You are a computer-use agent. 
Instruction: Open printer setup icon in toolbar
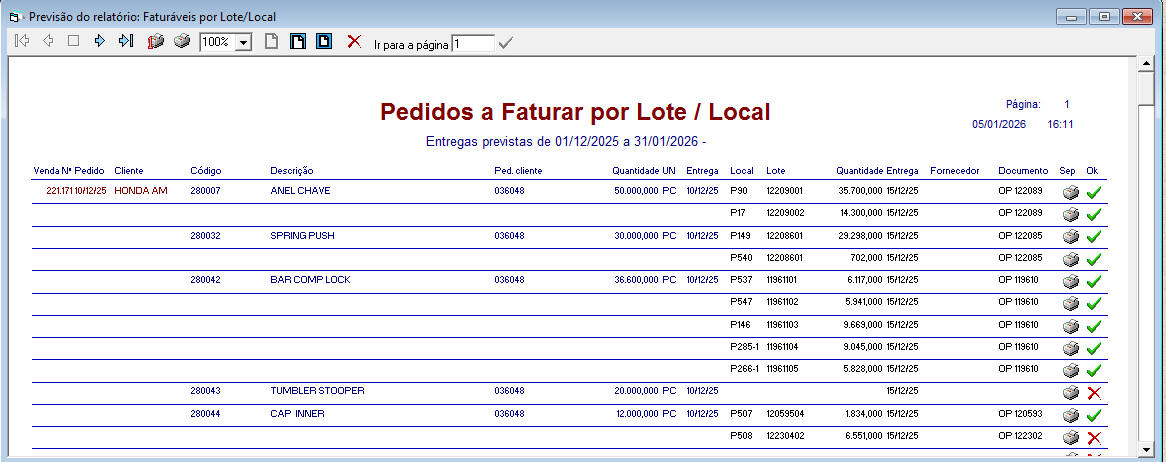click(x=155, y=42)
